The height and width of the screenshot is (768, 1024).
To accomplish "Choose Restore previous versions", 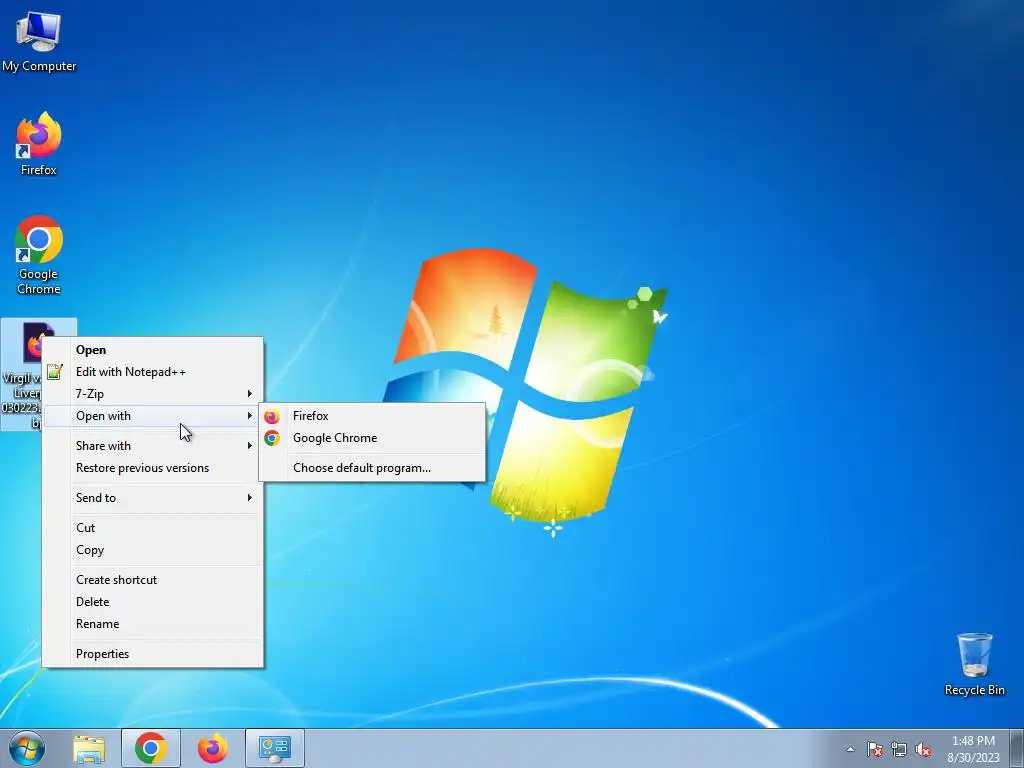I will point(153,468).
